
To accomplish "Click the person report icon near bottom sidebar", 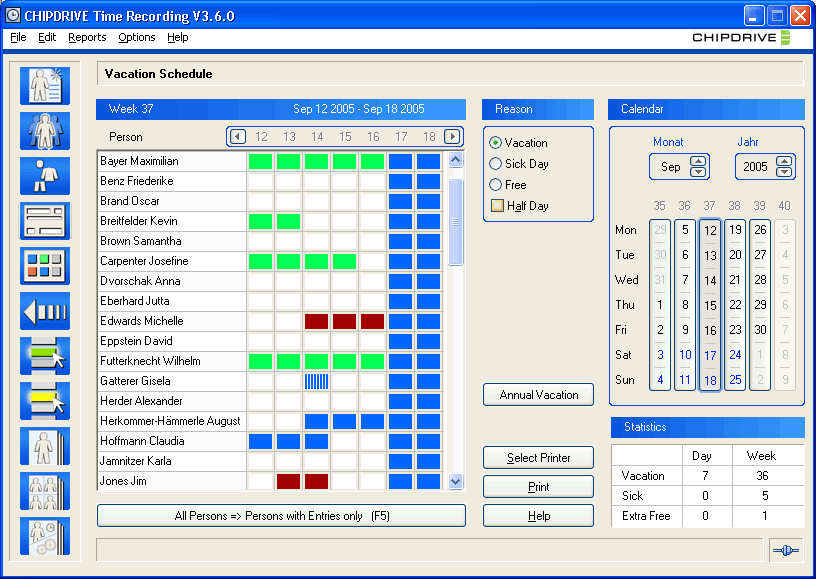I will pyautogui.click(x=44, y=446).
